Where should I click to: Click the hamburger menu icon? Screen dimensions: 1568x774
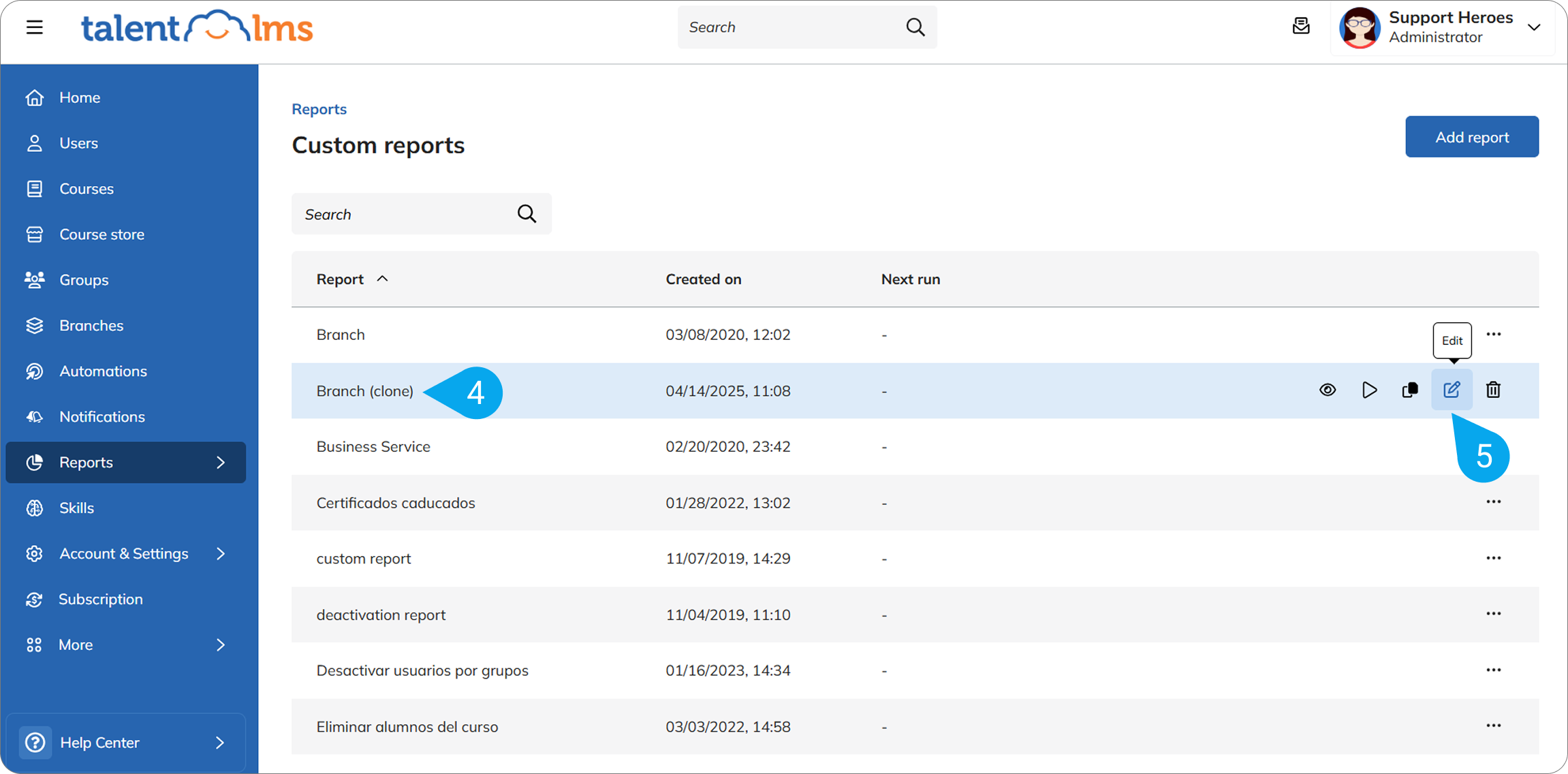[x=35, y=27]
